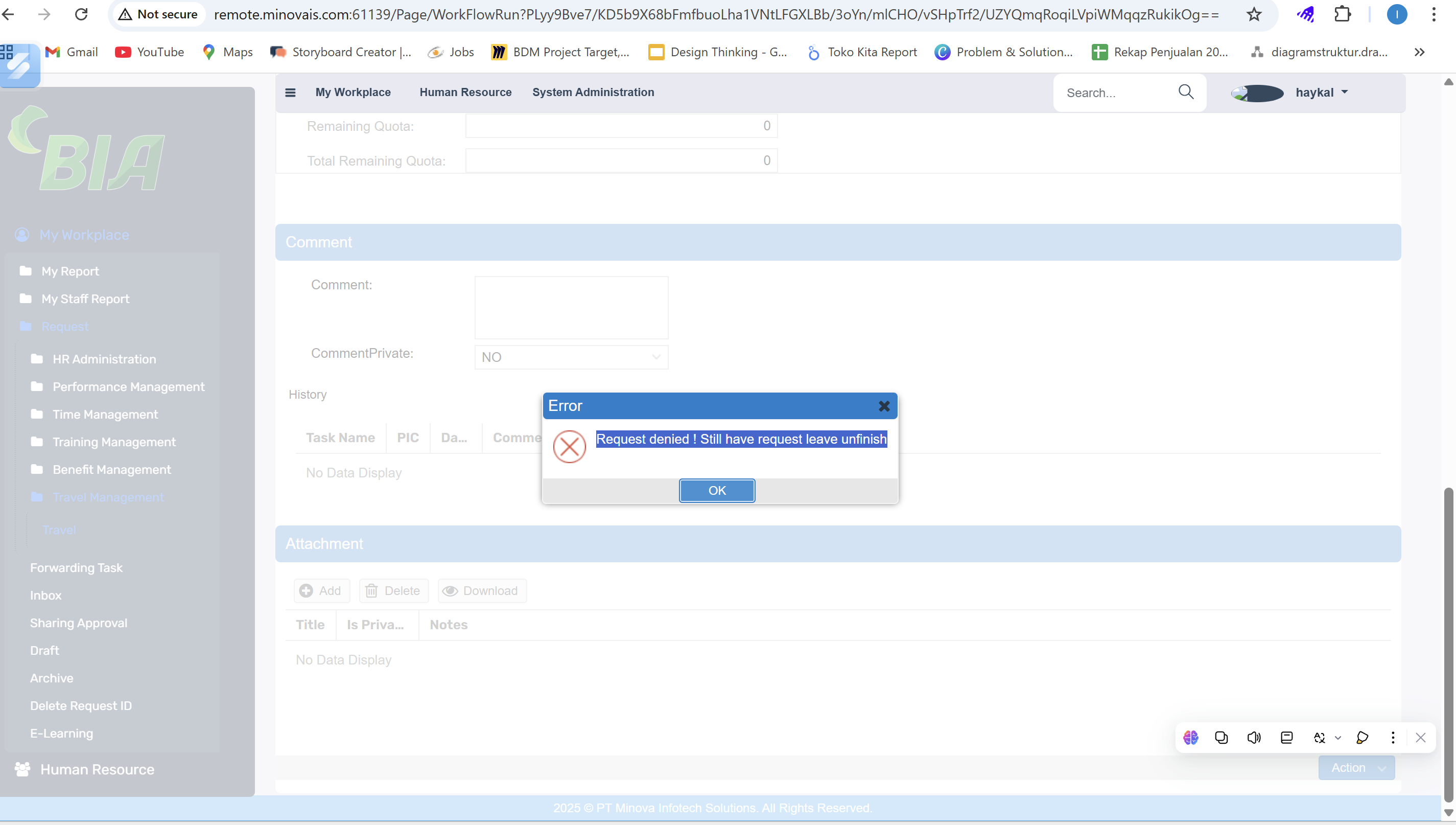The height and width of the screenshot is (825, 1456).
Task: Click the hamburger menu icon
Action: click(290, 93)
